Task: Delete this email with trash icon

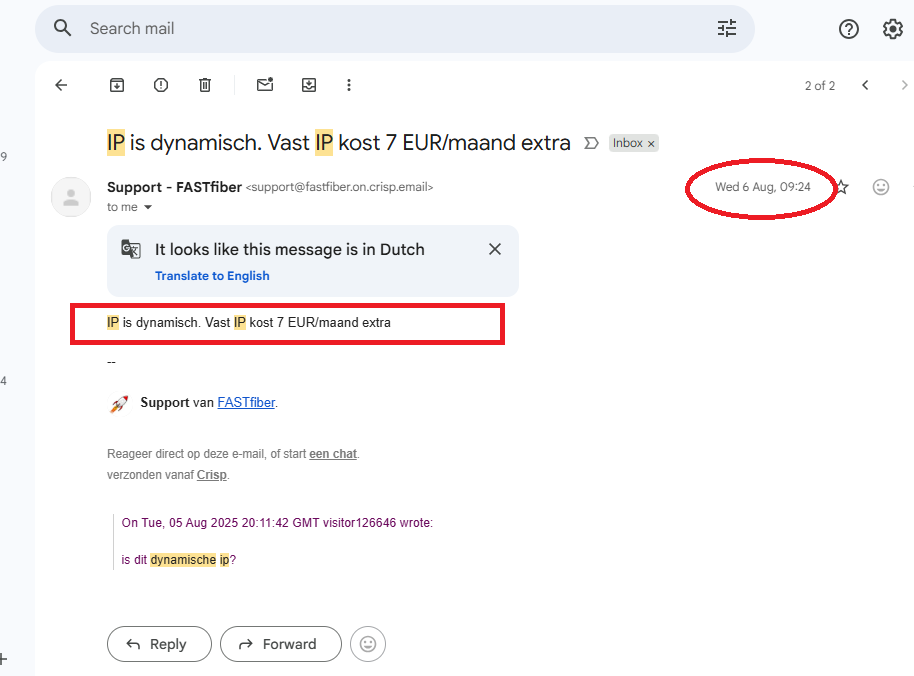Action: pos(205,85)
